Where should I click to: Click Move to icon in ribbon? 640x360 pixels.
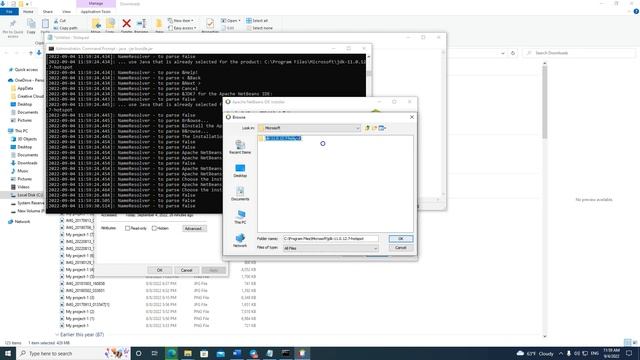96,24
